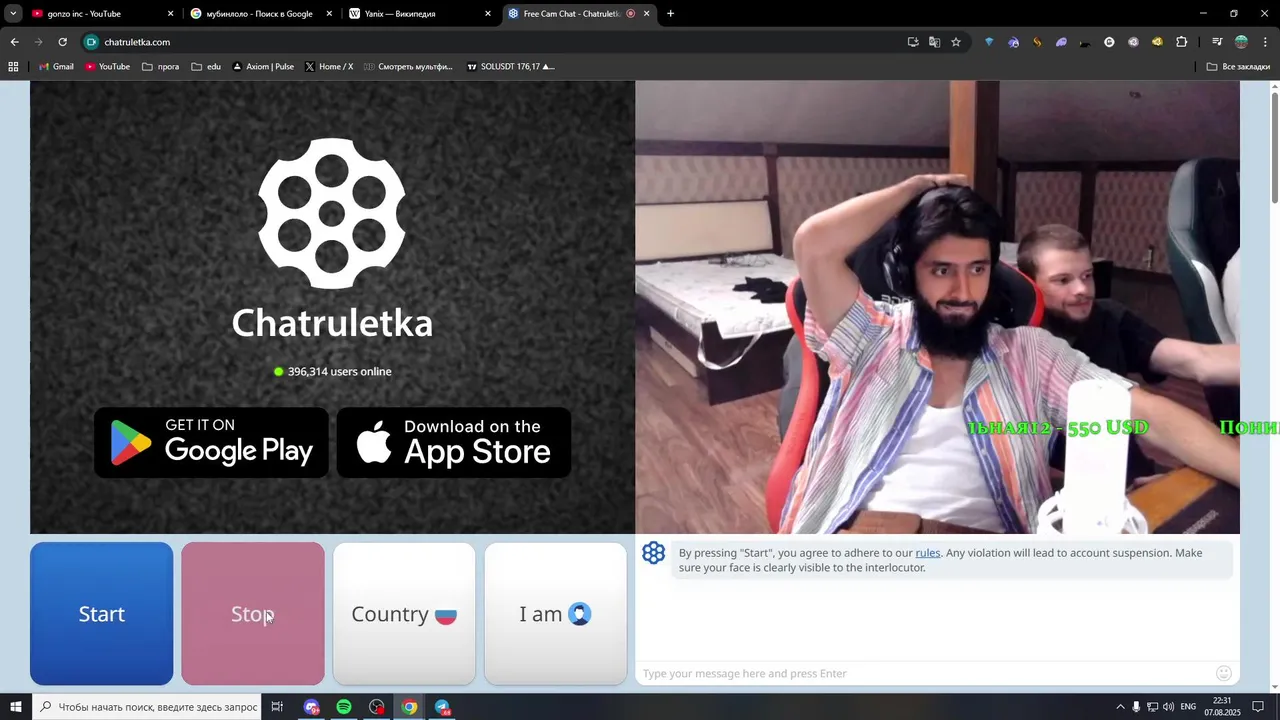Open the 'Home / X' bookmark

point(329,67)
